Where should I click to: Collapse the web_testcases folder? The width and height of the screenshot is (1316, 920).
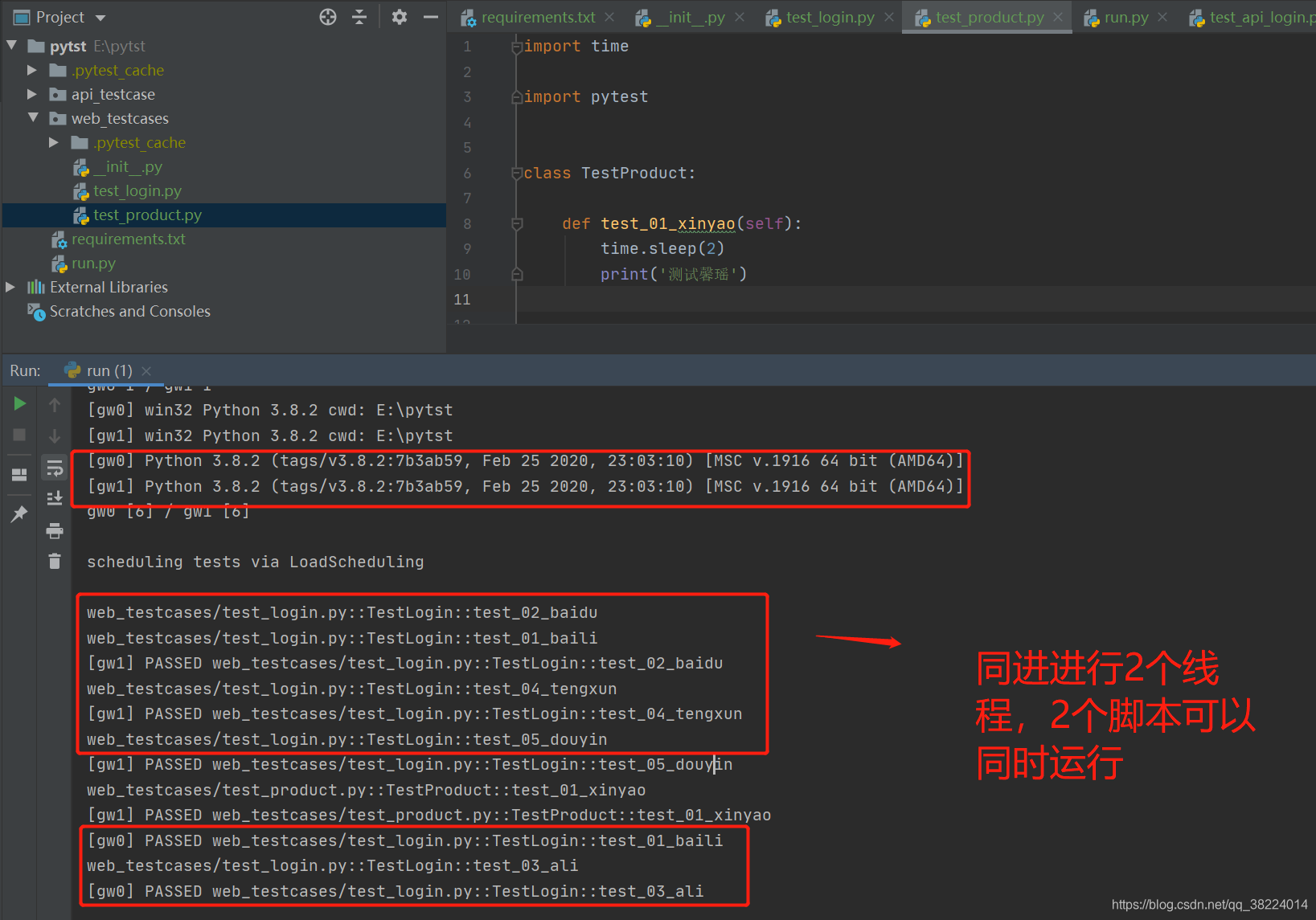33,118
